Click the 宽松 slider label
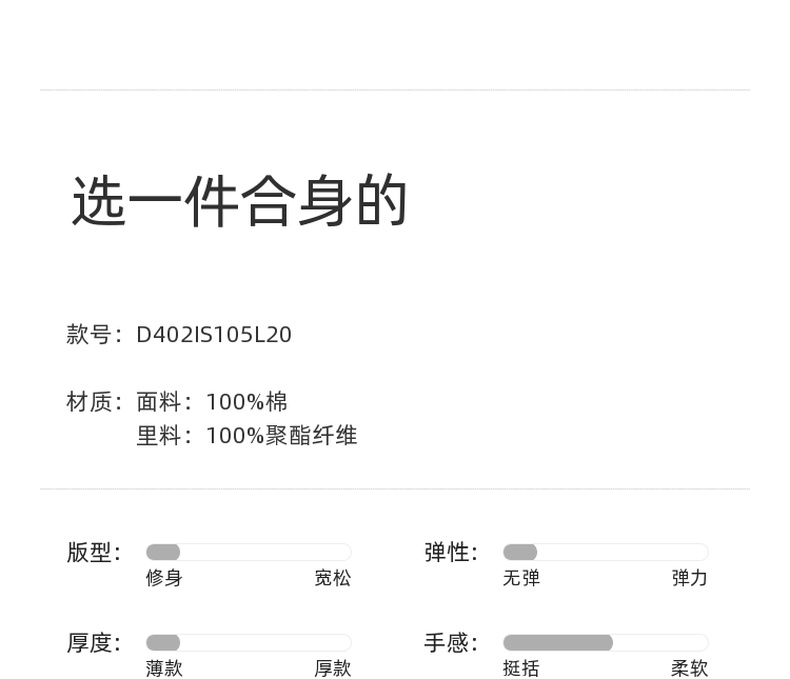The height and width of the screenshot is (679, 790). 333,578
